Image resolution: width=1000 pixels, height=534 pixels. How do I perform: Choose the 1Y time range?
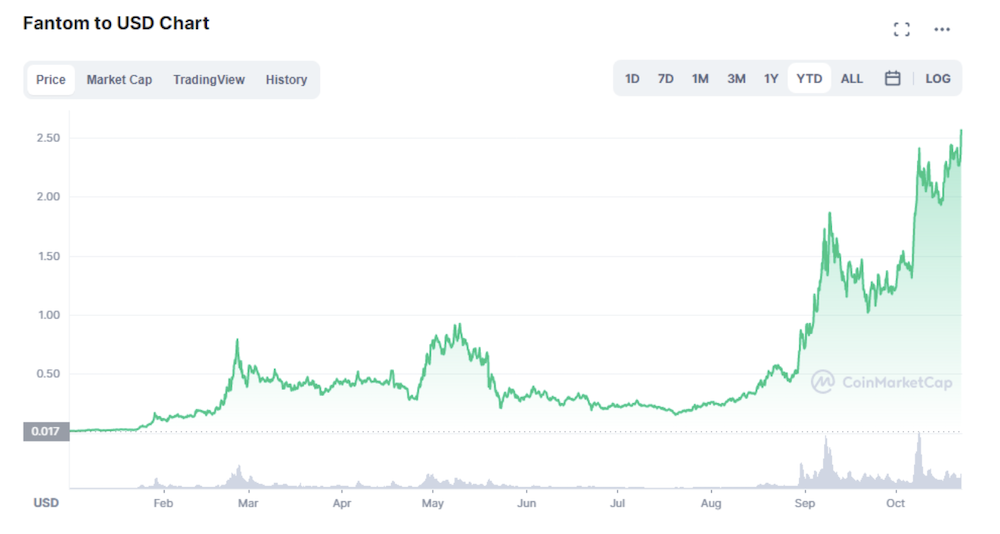point(771,78)
